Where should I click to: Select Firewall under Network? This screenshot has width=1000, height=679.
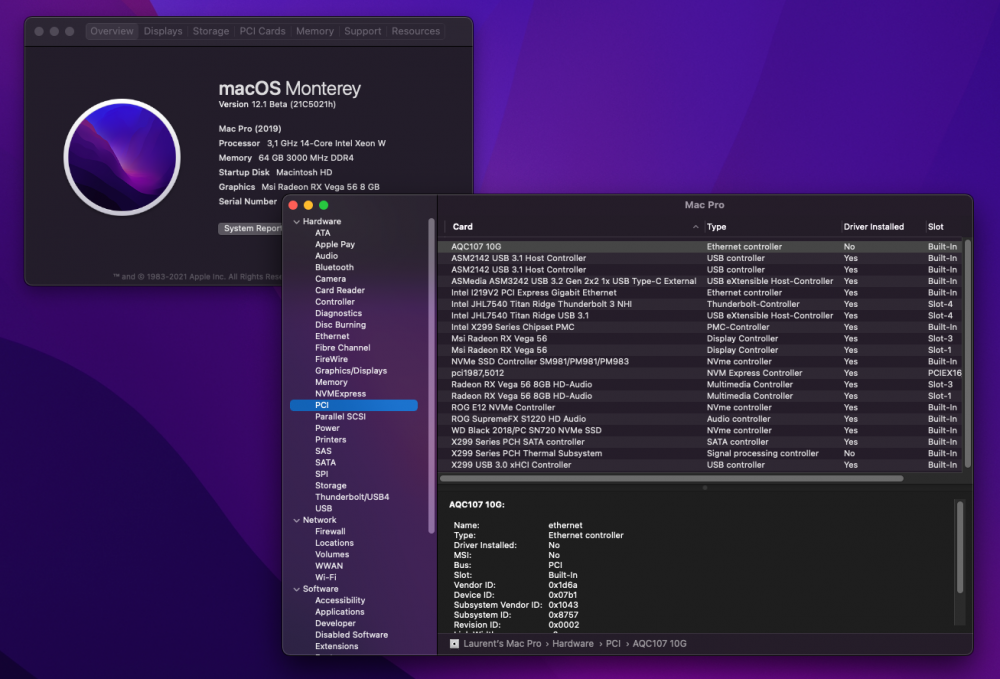pos(330,532)
